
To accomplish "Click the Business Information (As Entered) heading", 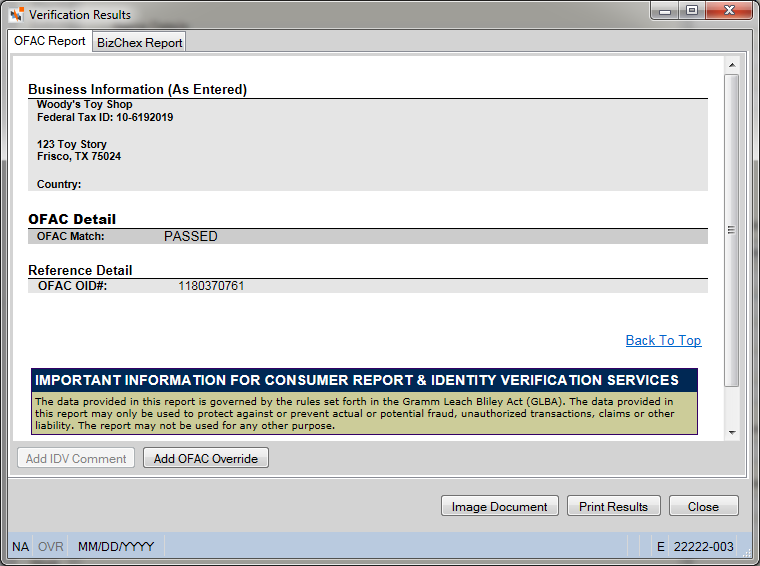I will click(138, 89).
